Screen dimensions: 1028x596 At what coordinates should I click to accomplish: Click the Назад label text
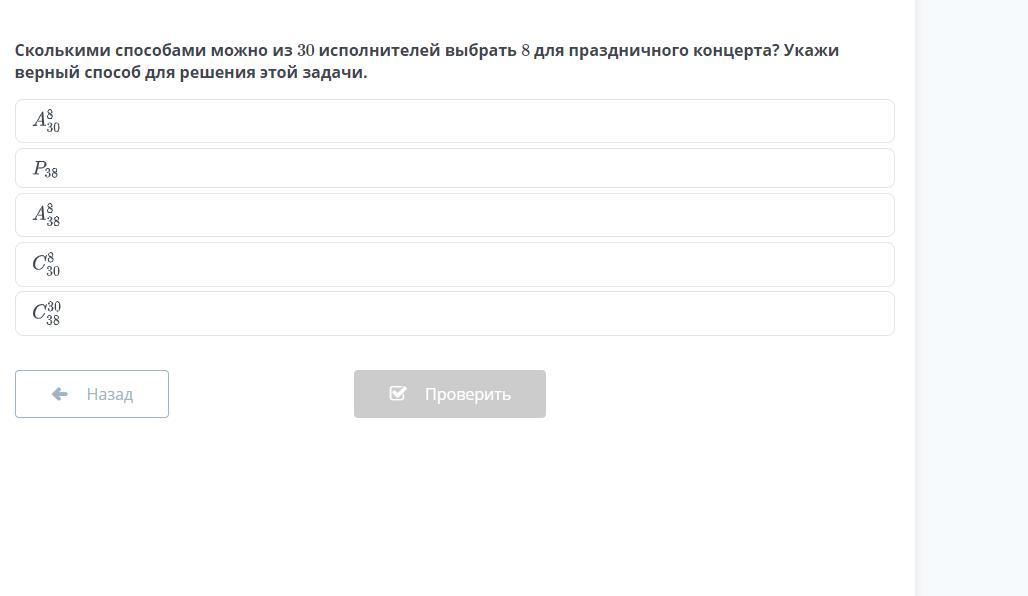coord(109,394)
